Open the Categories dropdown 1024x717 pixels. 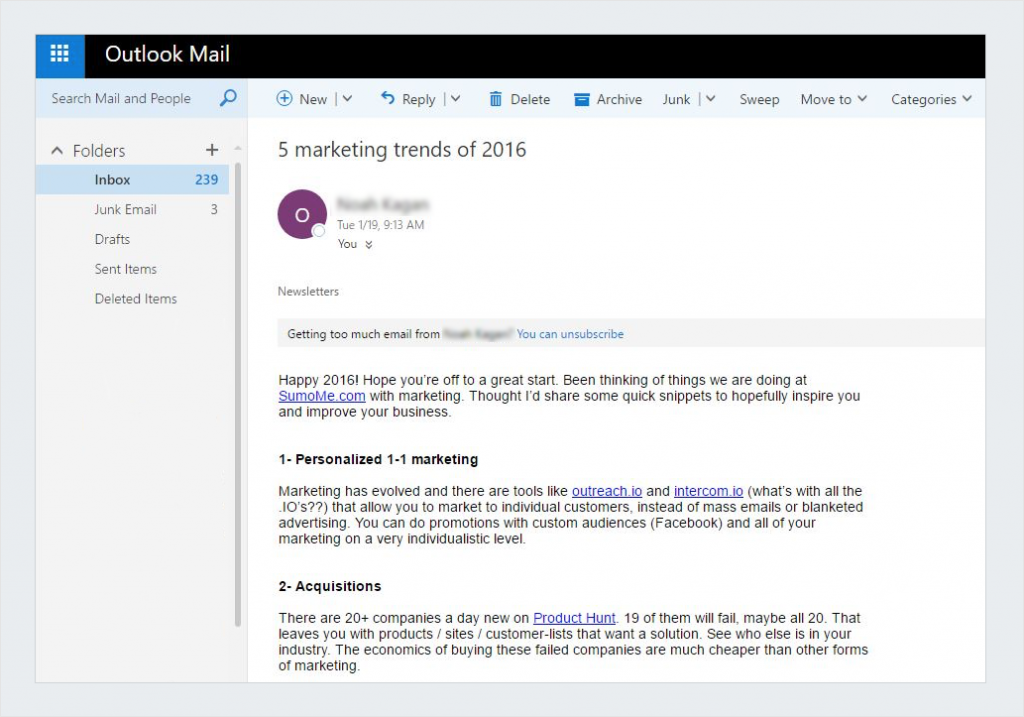[931, 99]
